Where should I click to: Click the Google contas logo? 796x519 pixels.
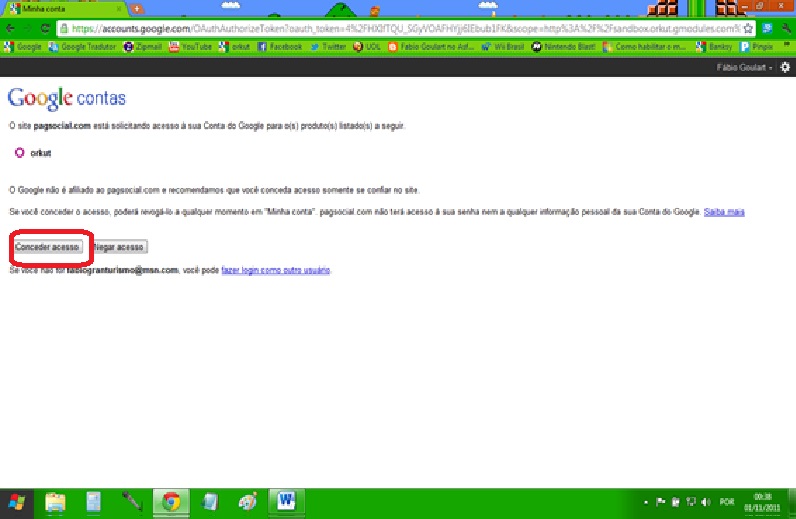tap(66, 98)
